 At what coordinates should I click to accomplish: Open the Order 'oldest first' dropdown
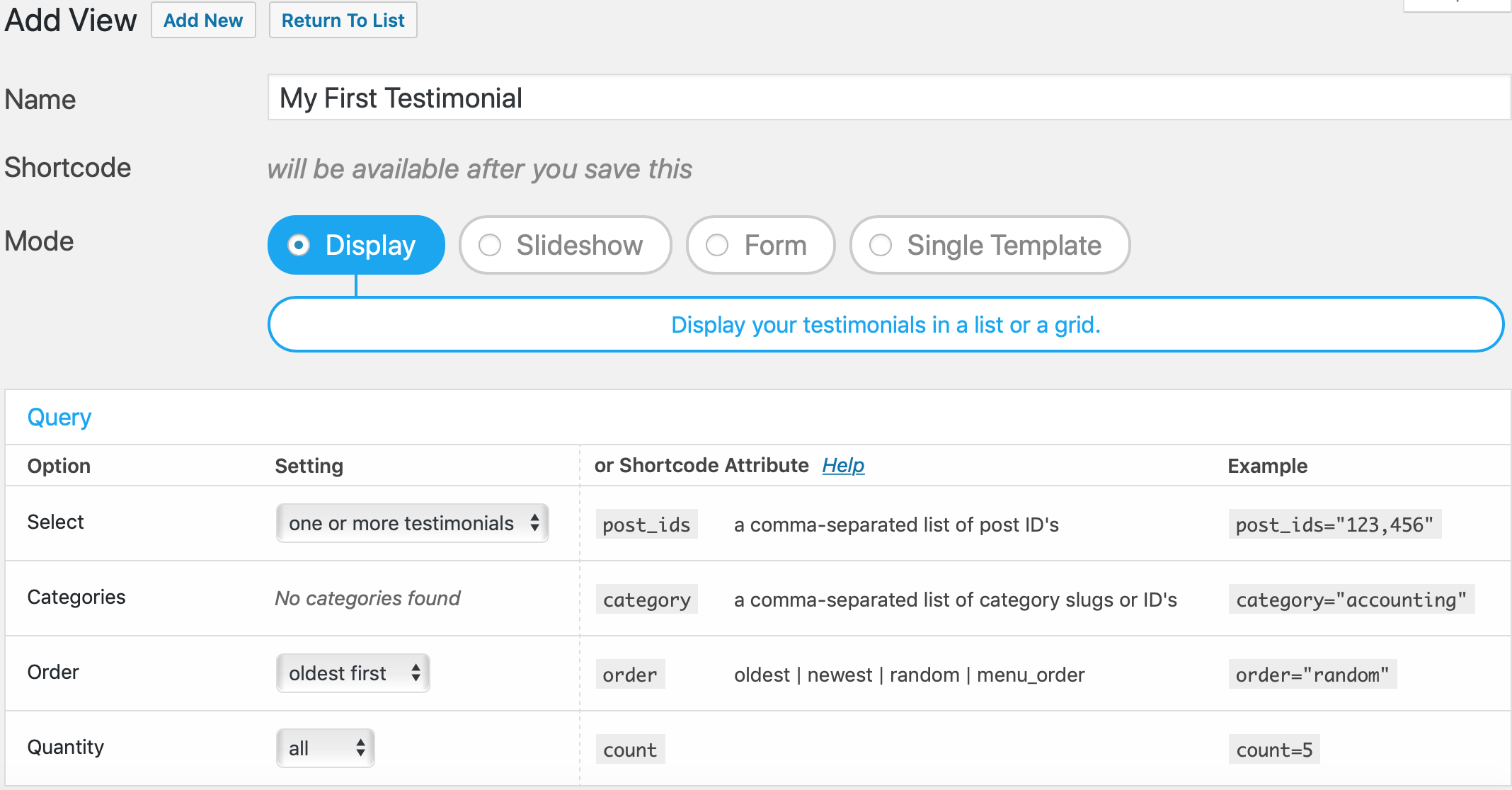[x=353, y=673]
